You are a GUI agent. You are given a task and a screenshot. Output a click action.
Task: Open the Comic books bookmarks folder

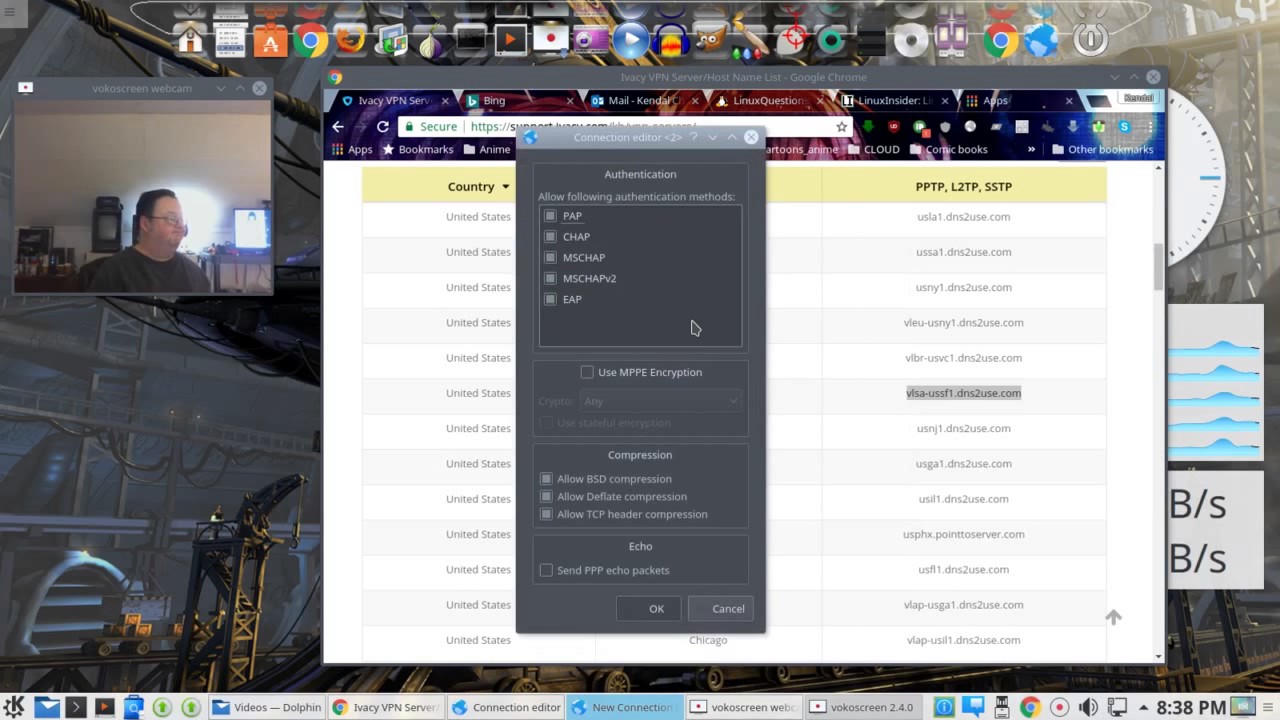pyautogui.click(x=947, y=150)
